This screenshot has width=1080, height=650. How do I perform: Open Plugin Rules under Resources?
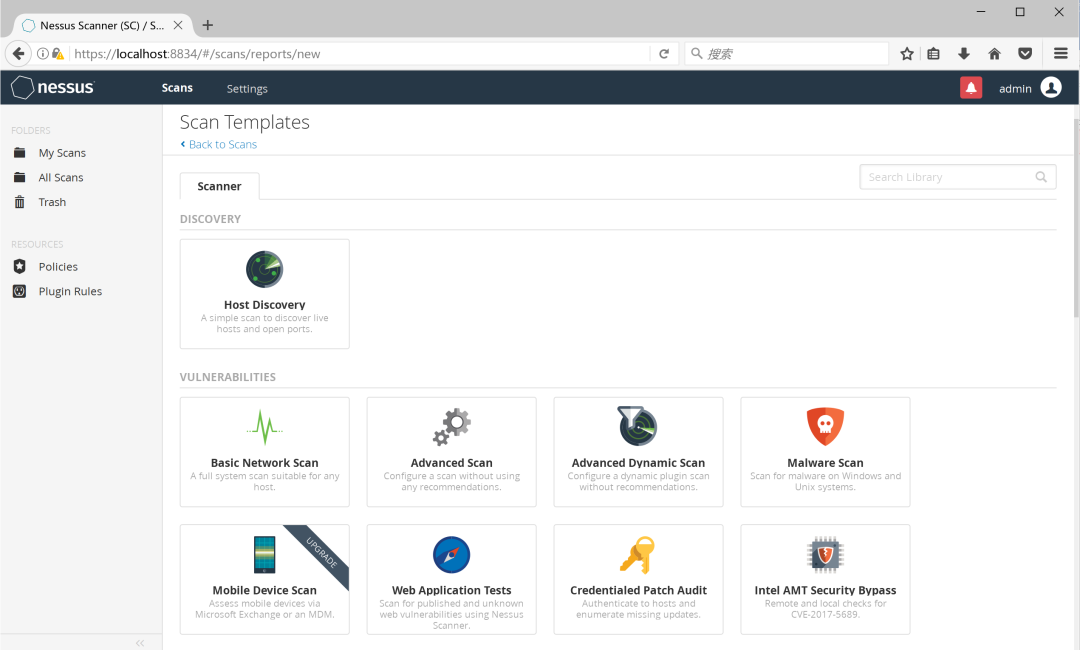click(70, 292)
